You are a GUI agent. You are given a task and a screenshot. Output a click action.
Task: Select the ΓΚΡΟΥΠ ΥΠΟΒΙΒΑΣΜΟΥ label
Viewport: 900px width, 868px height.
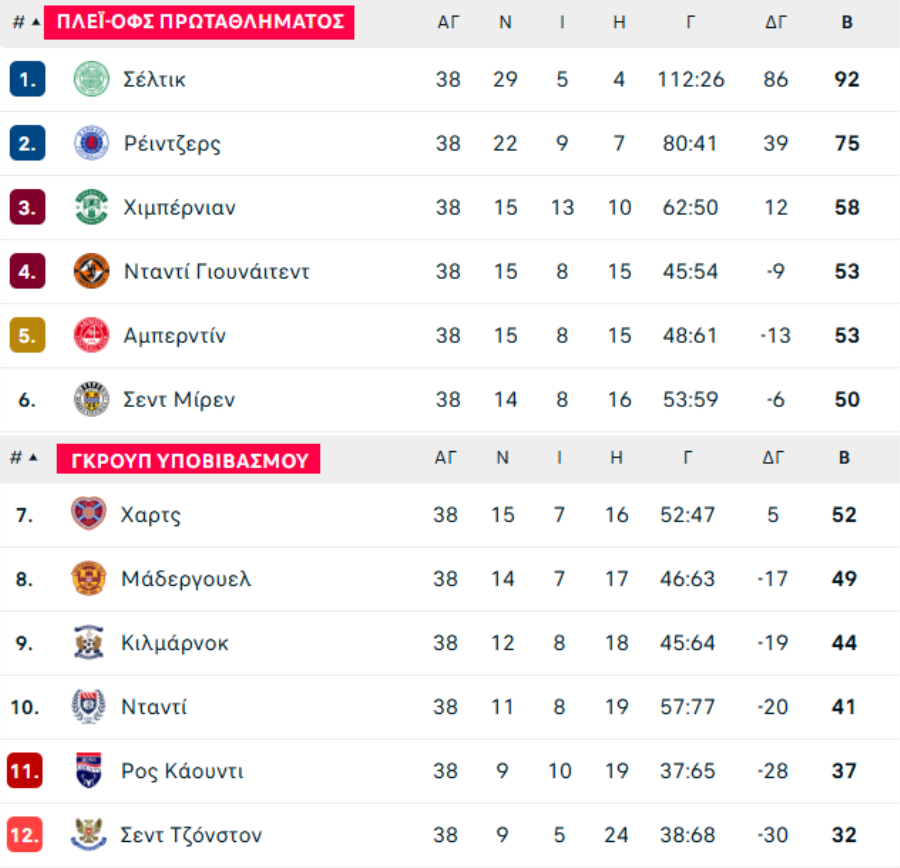click(189, 460)
